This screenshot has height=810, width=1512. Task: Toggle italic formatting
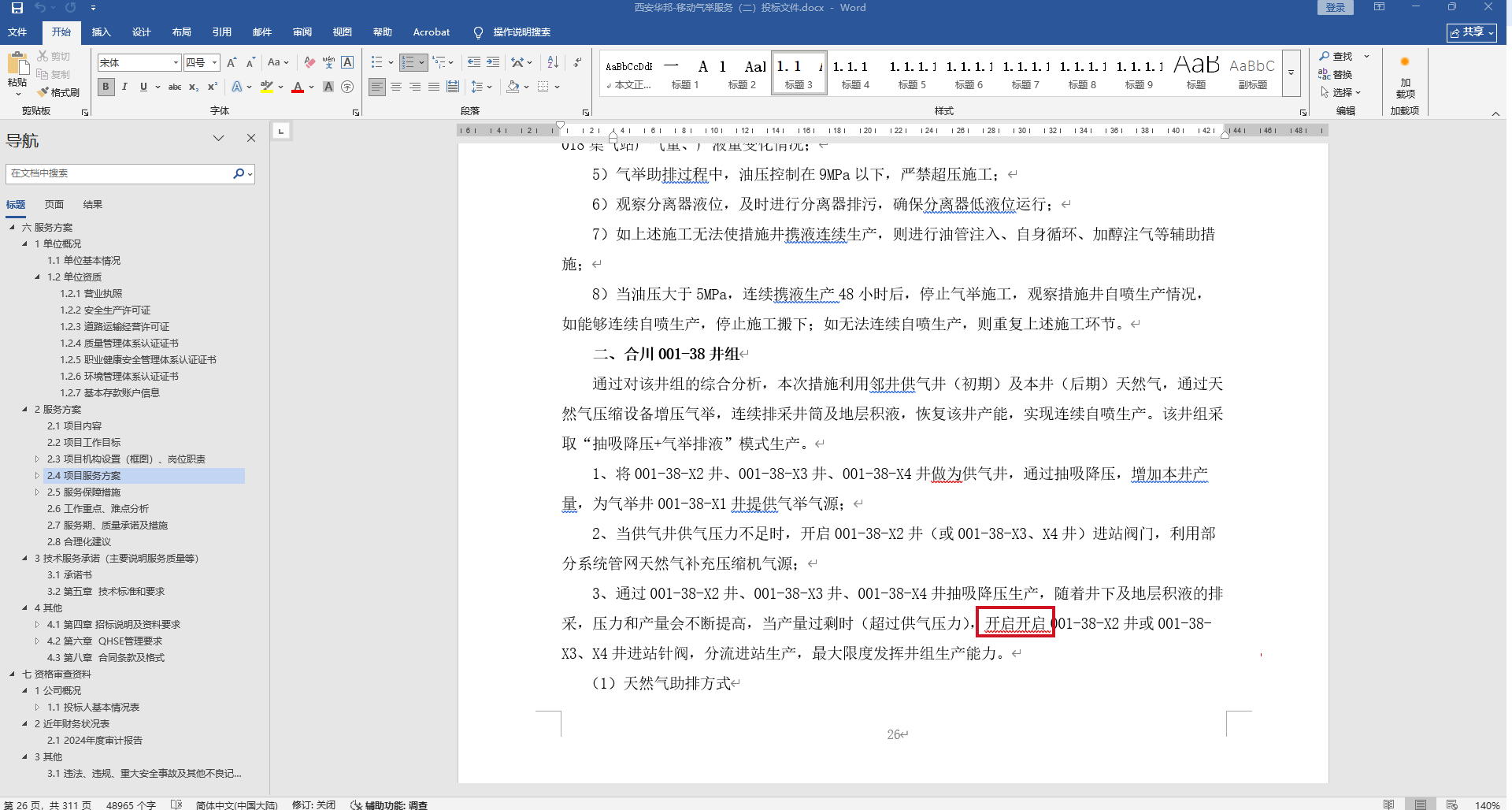(x=124, y=87)
